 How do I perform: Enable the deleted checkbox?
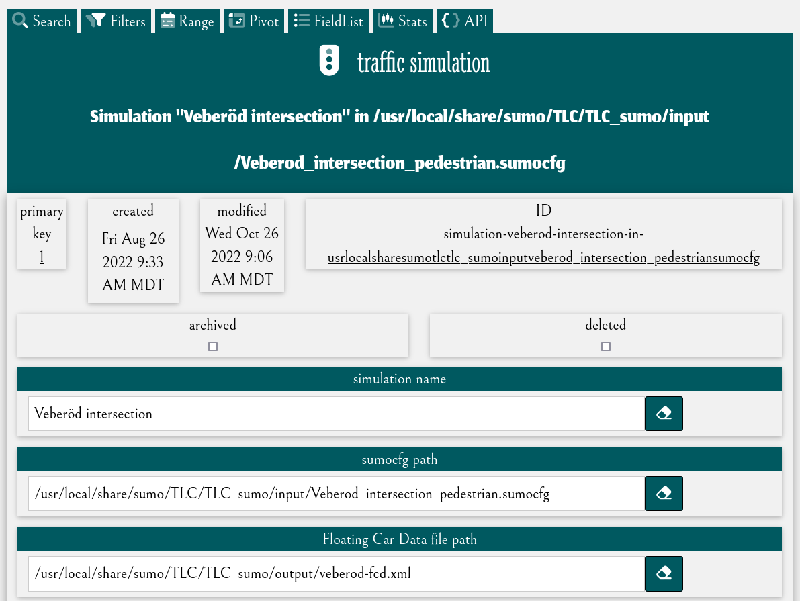pyautogui.click(x=606, y=346)
